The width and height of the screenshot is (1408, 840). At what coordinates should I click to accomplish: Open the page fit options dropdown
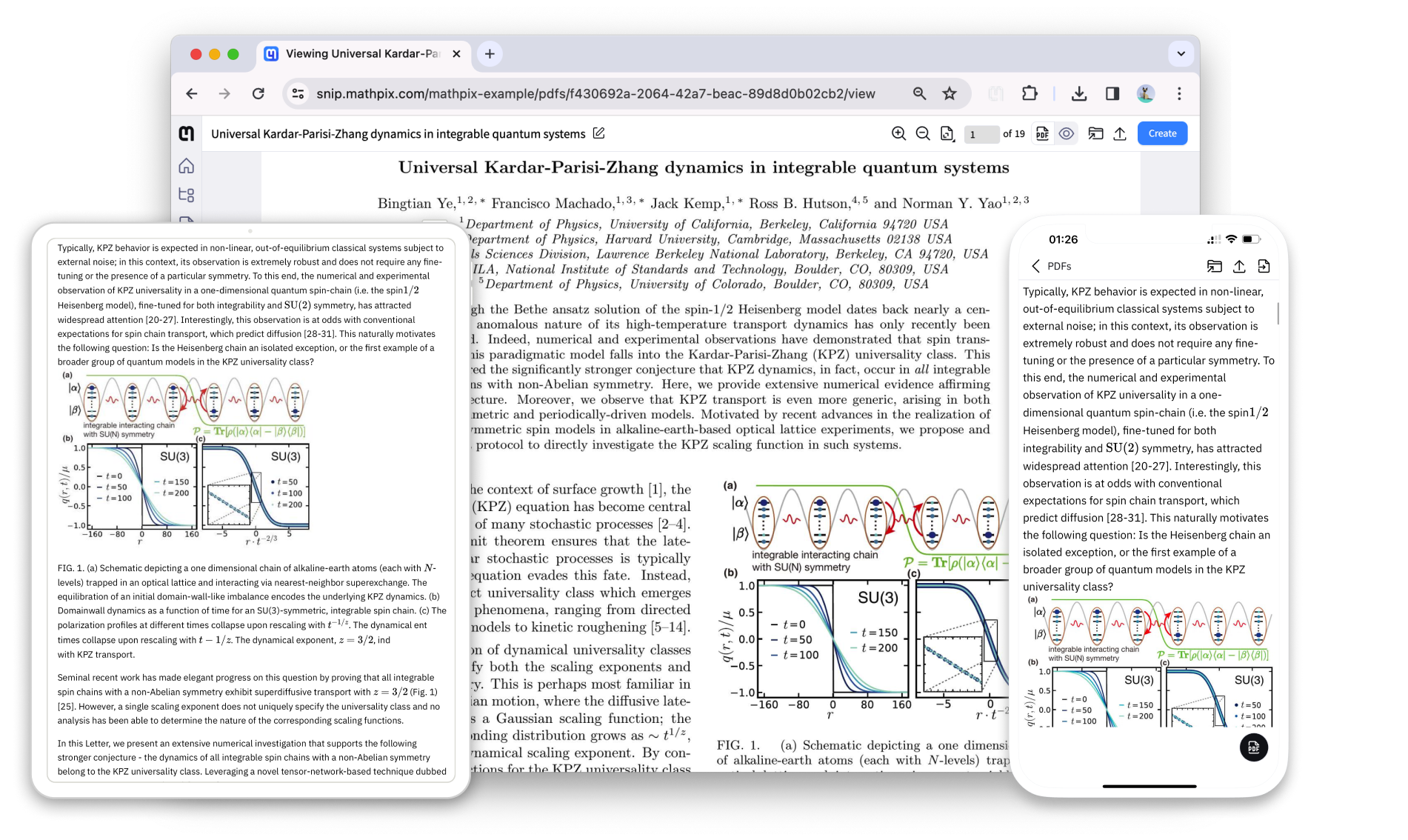947,133
